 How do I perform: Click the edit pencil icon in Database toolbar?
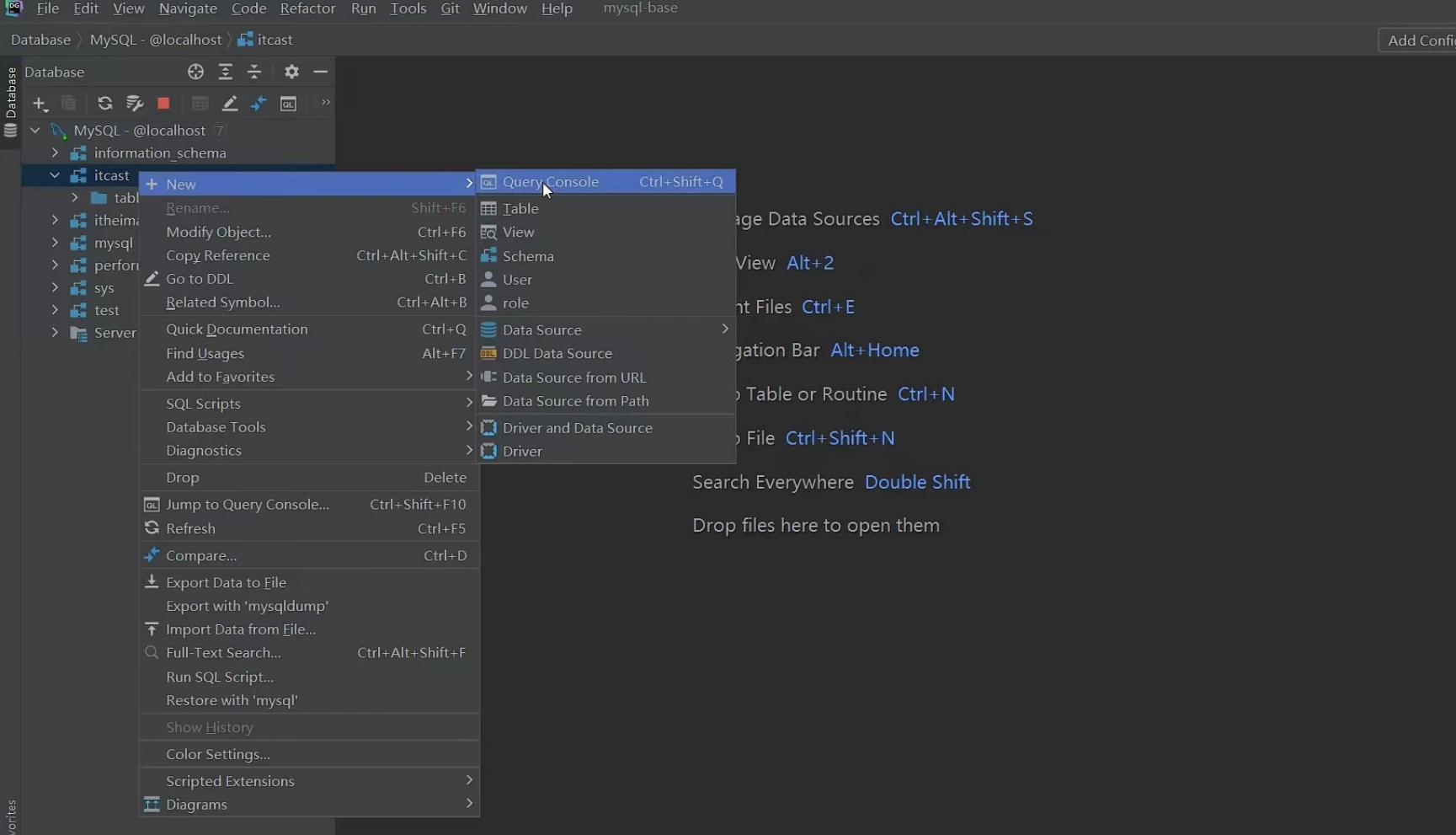point(229,104)
